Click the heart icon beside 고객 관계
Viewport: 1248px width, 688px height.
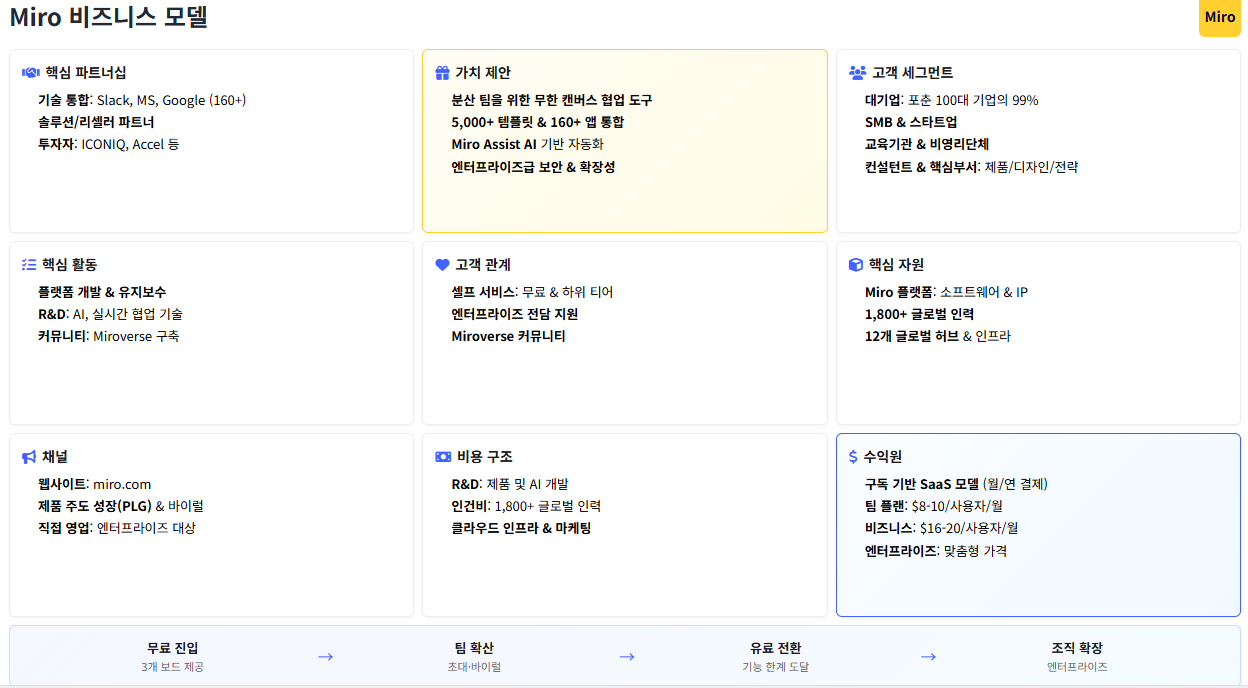click(442, 265)
